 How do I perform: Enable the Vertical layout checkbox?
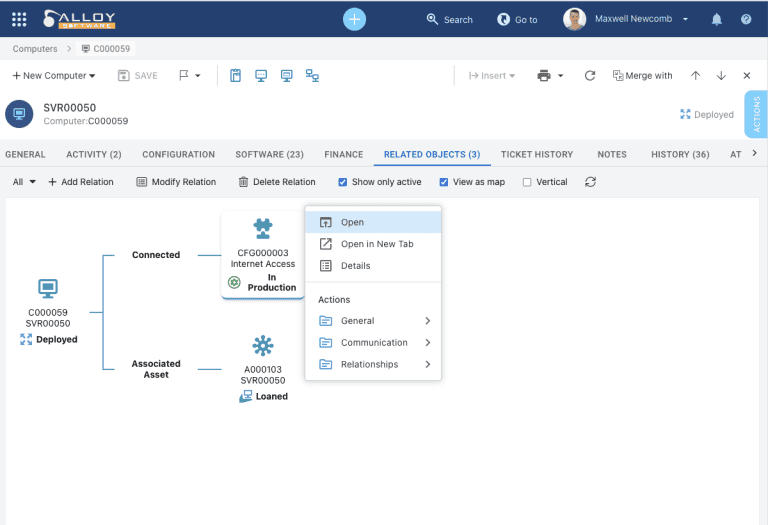point(527,182)
